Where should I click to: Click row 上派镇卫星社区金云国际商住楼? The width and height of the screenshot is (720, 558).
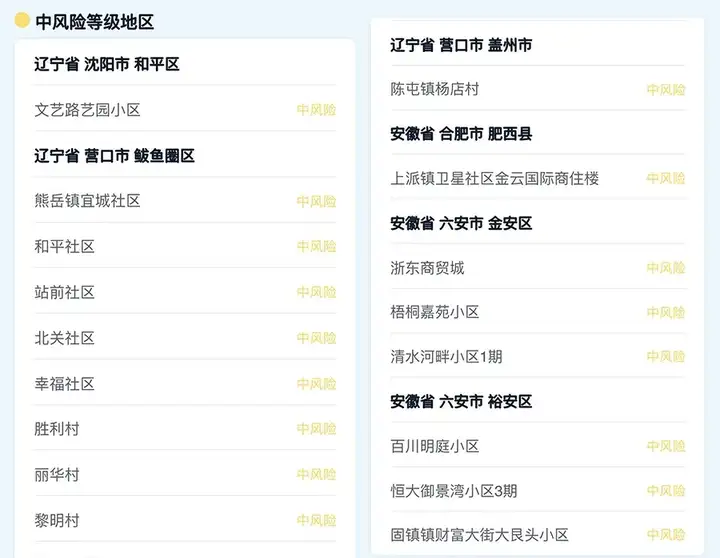click(x=538, y=178)
